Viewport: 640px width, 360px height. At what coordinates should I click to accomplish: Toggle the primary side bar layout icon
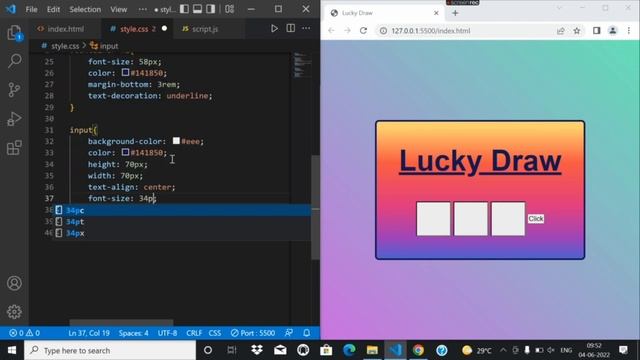click(x=184, y=9)
